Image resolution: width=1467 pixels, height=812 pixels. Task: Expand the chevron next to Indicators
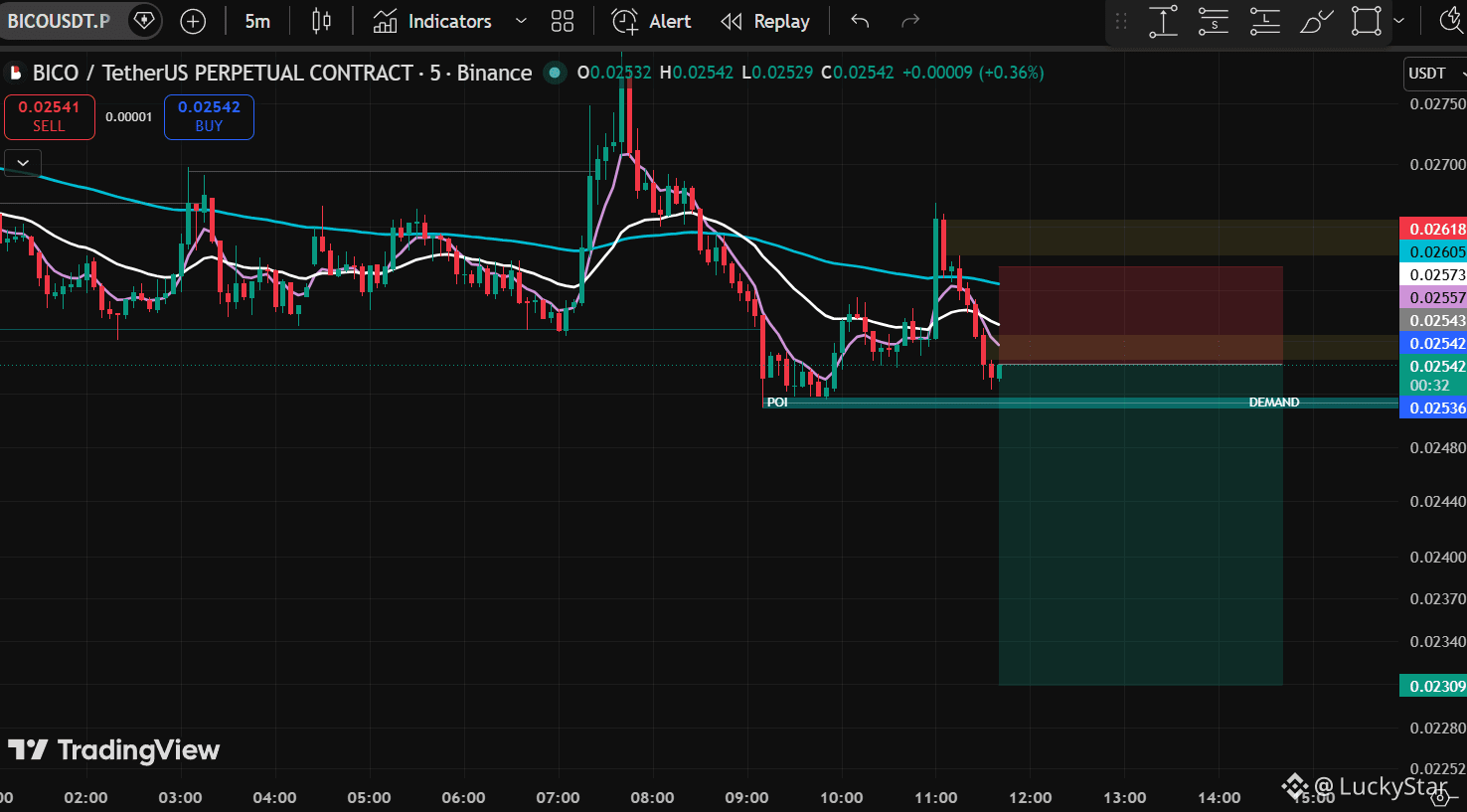point(521,21)
